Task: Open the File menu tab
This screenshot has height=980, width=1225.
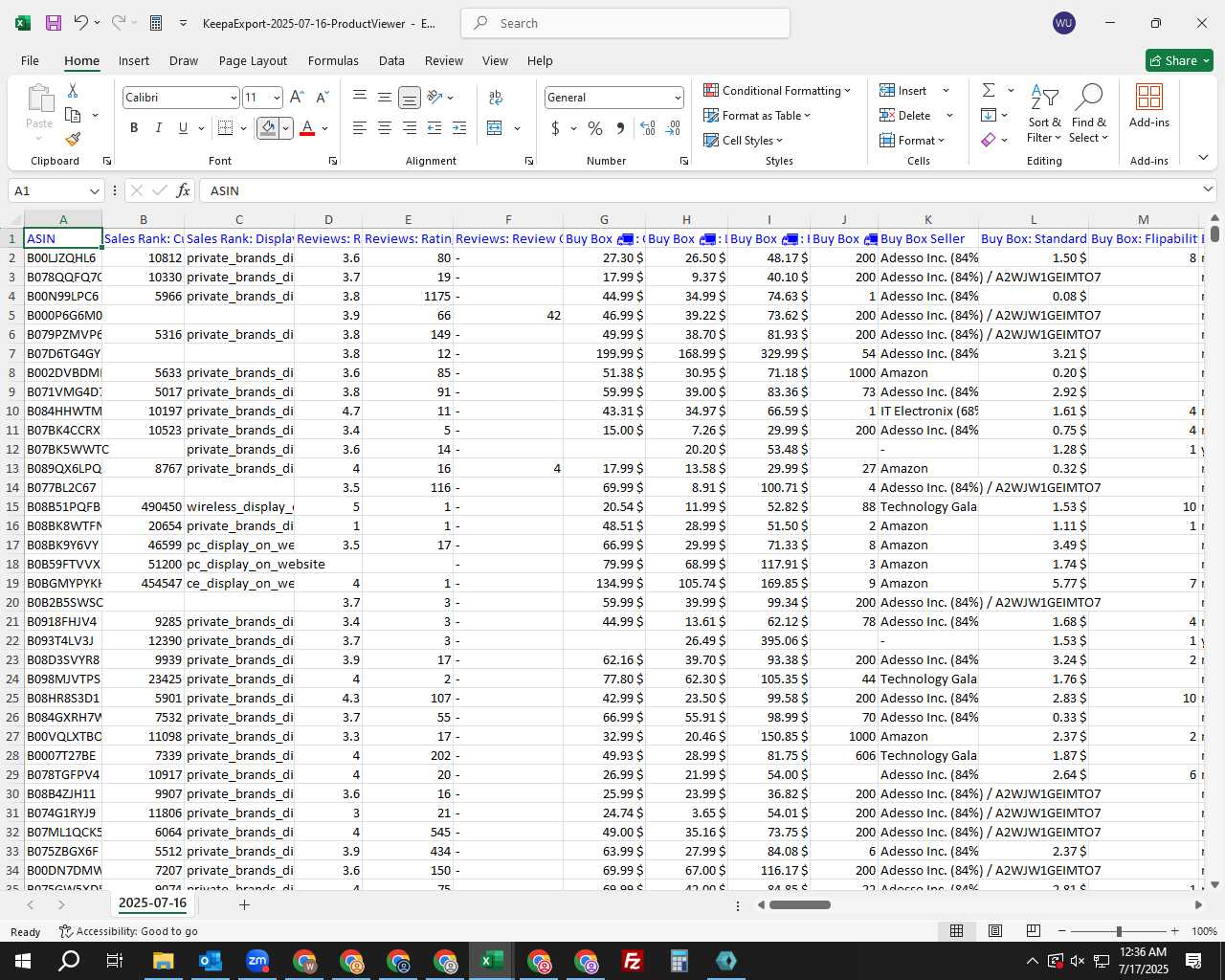Action: [x=30, y=60]
